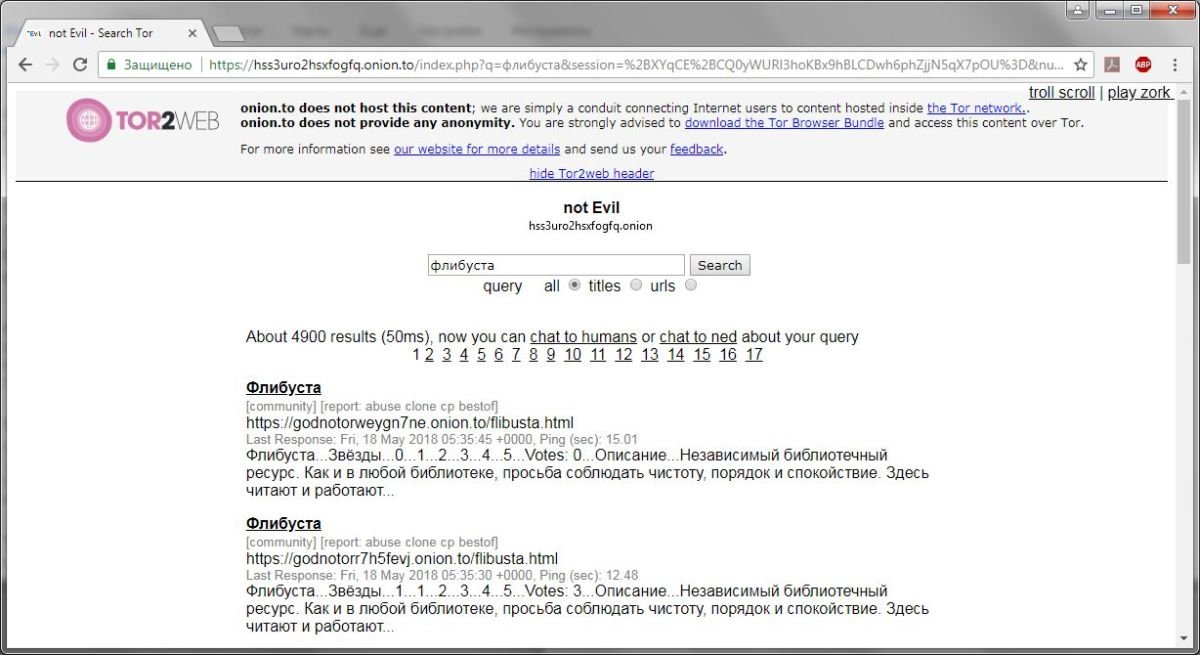This screenshot has width=1200, height=655.
Task: Click the green secure padlock icon
Action: [111, 65]
